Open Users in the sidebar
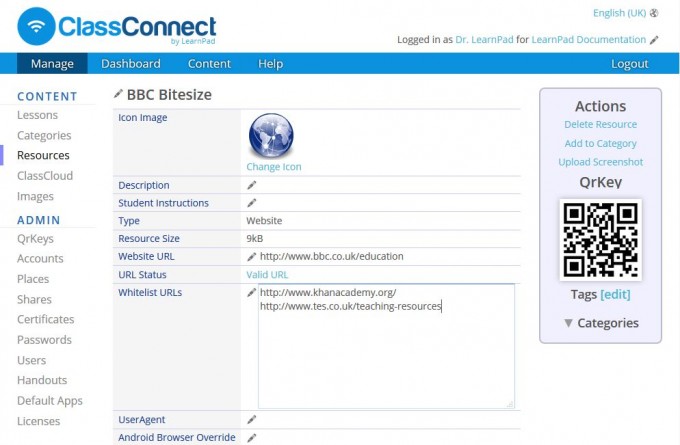 (x=32, y=360)
